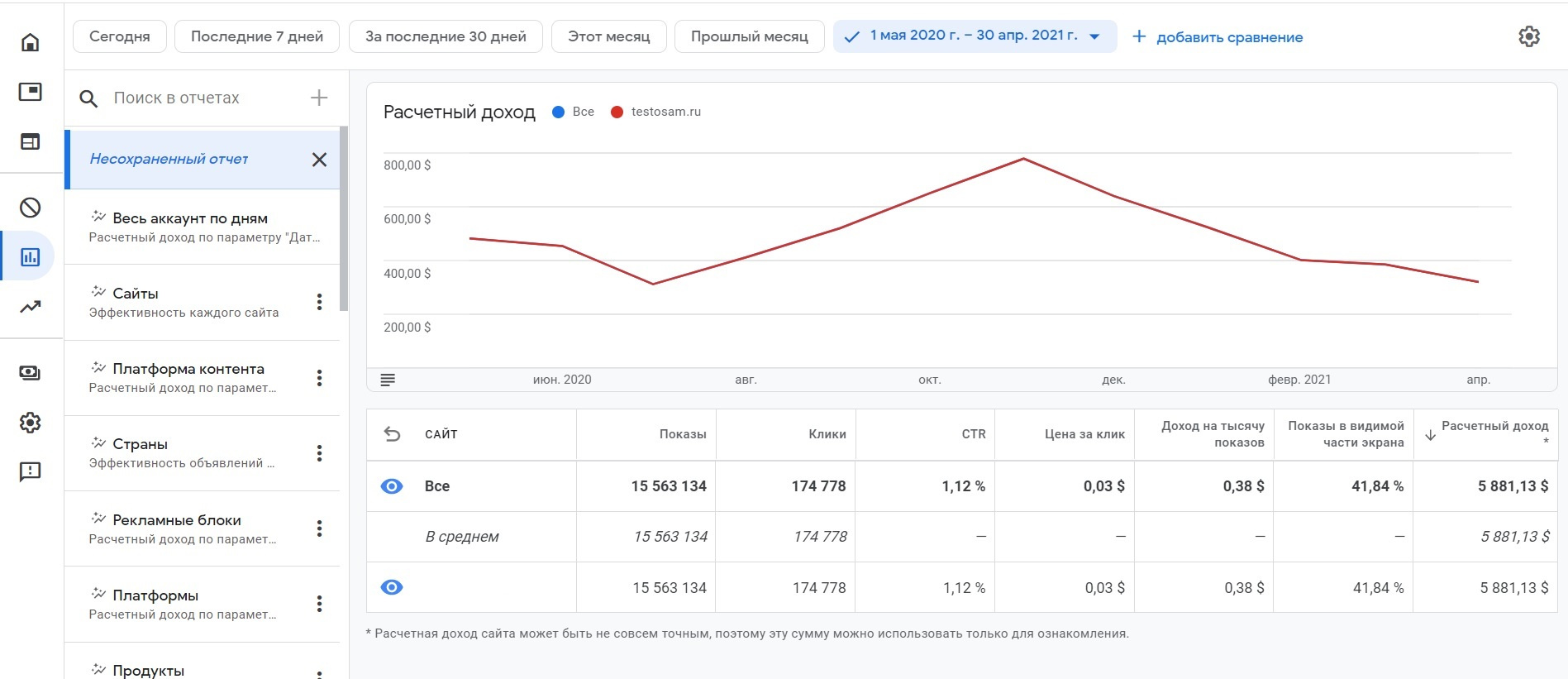The height and width of the screenshot is (679, 1568).
Task: Open the Home page from sidebar
Action: pos(30,42)
